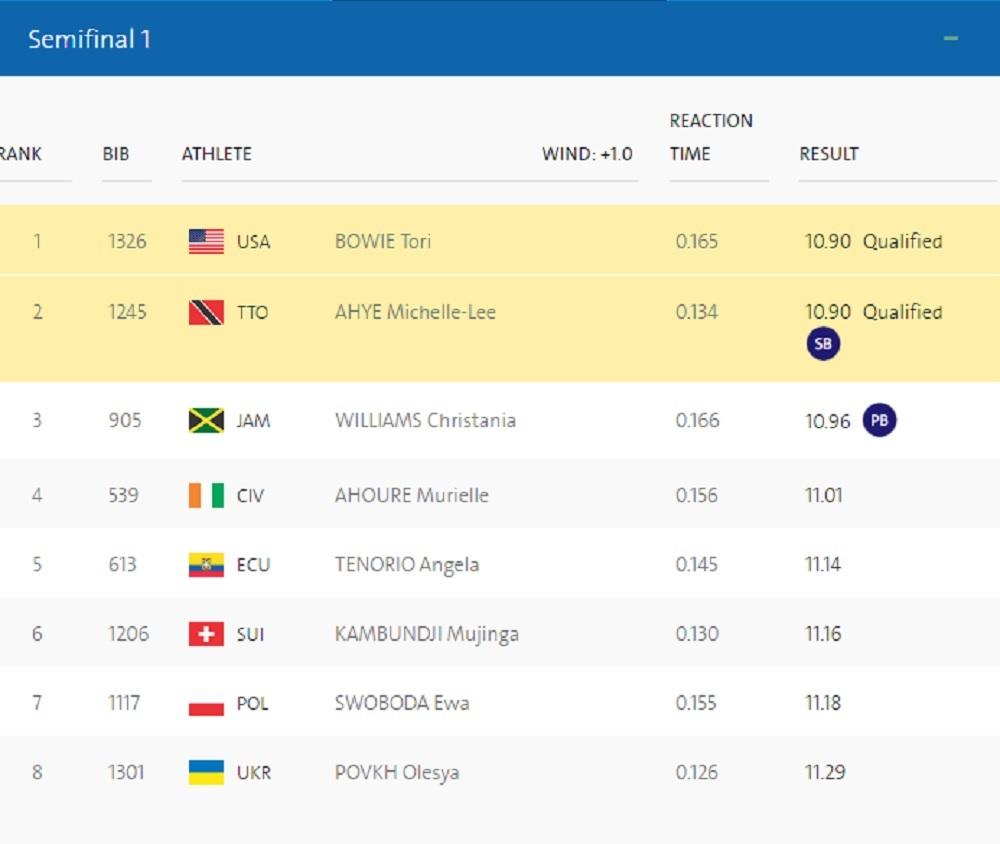
Task: Click the RESULT column header
Action: coord(829,154)
